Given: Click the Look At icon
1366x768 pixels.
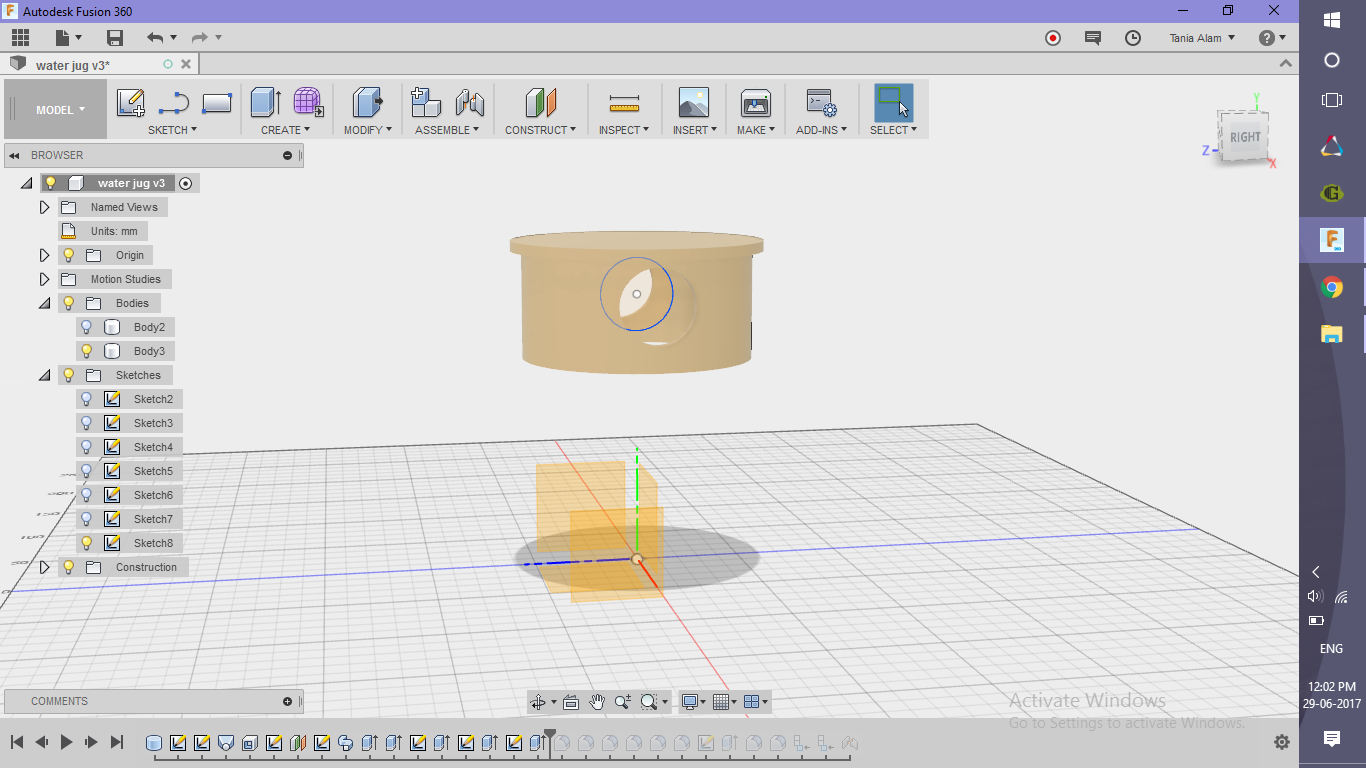Looking at the screenshot, I should 571,702.
